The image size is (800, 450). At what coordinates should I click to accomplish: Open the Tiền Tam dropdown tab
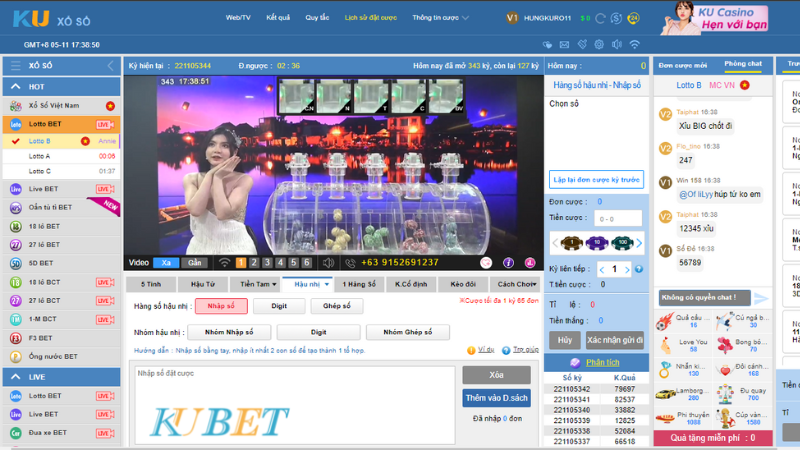click(x=250, y=284)
